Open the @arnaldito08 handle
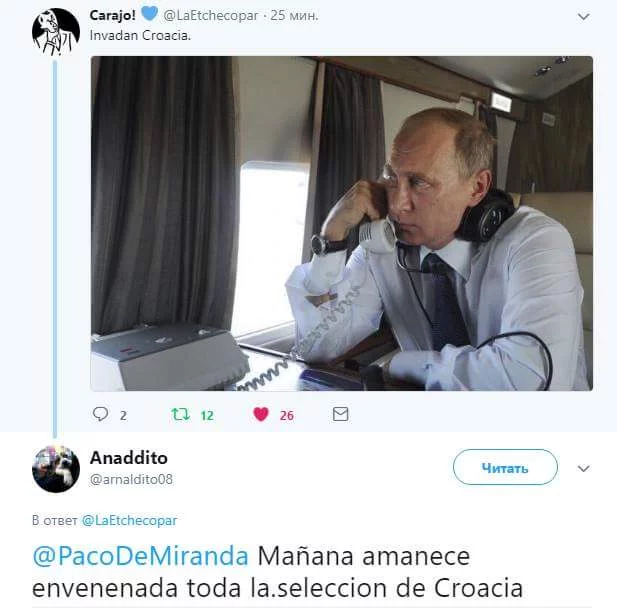This screenshot has width=617, height=612. pos(131,479)
